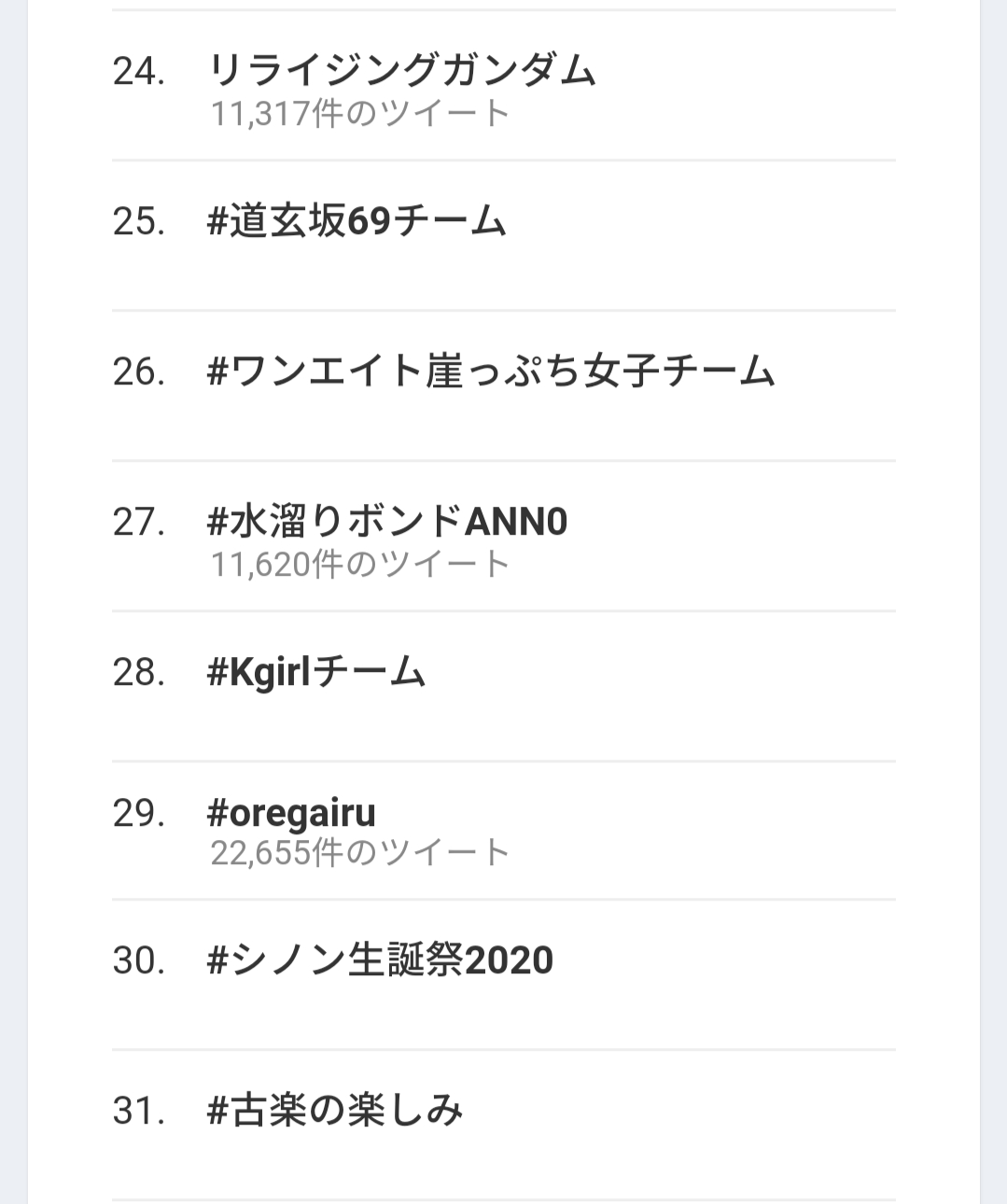The width and height of the screenshot is (1007, 1204).
Task: Click the 11,317件のツイート count
Action: pos(359,114)
